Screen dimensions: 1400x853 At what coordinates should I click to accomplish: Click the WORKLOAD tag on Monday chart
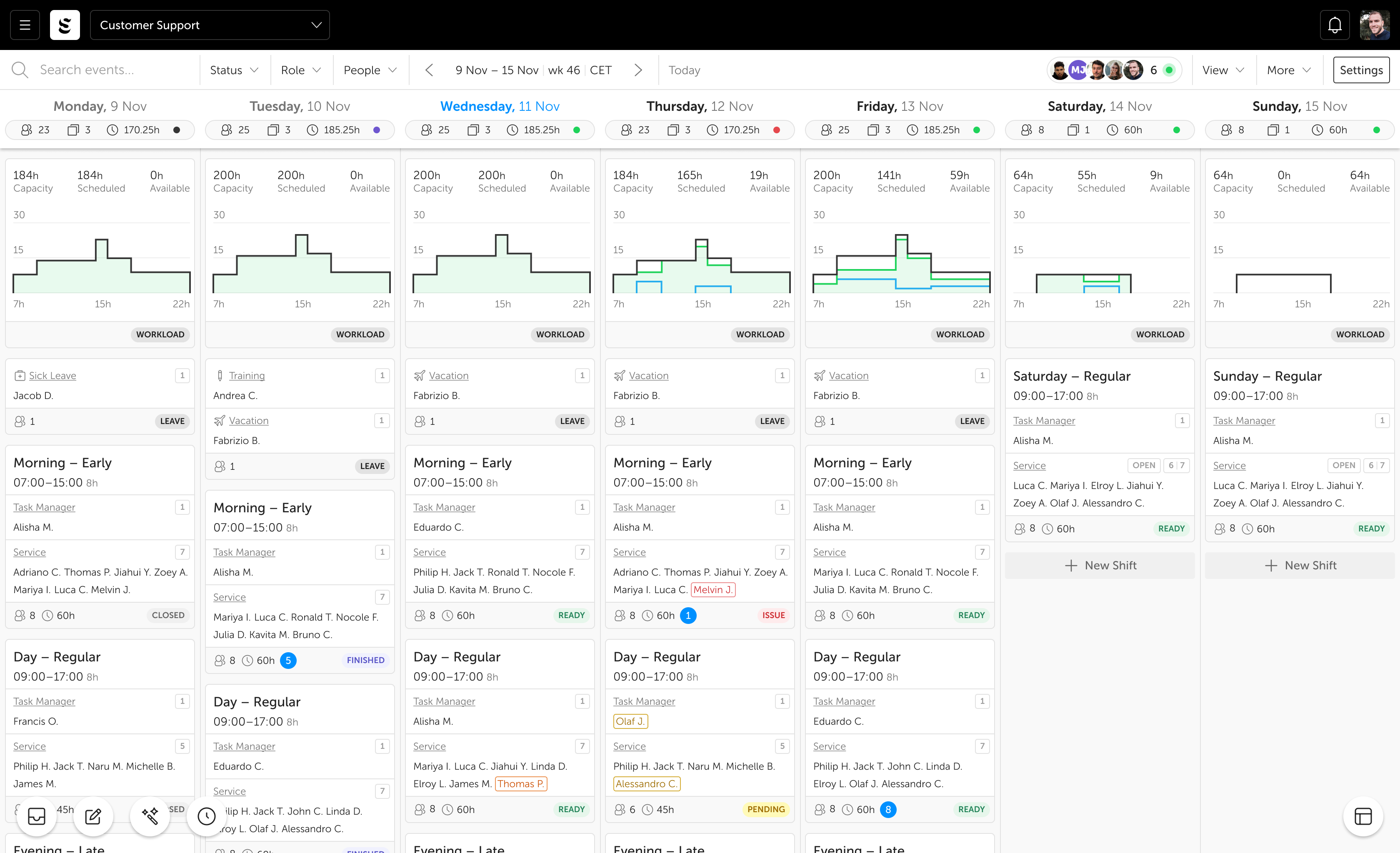pyautogui.click(x=160, y=334)
